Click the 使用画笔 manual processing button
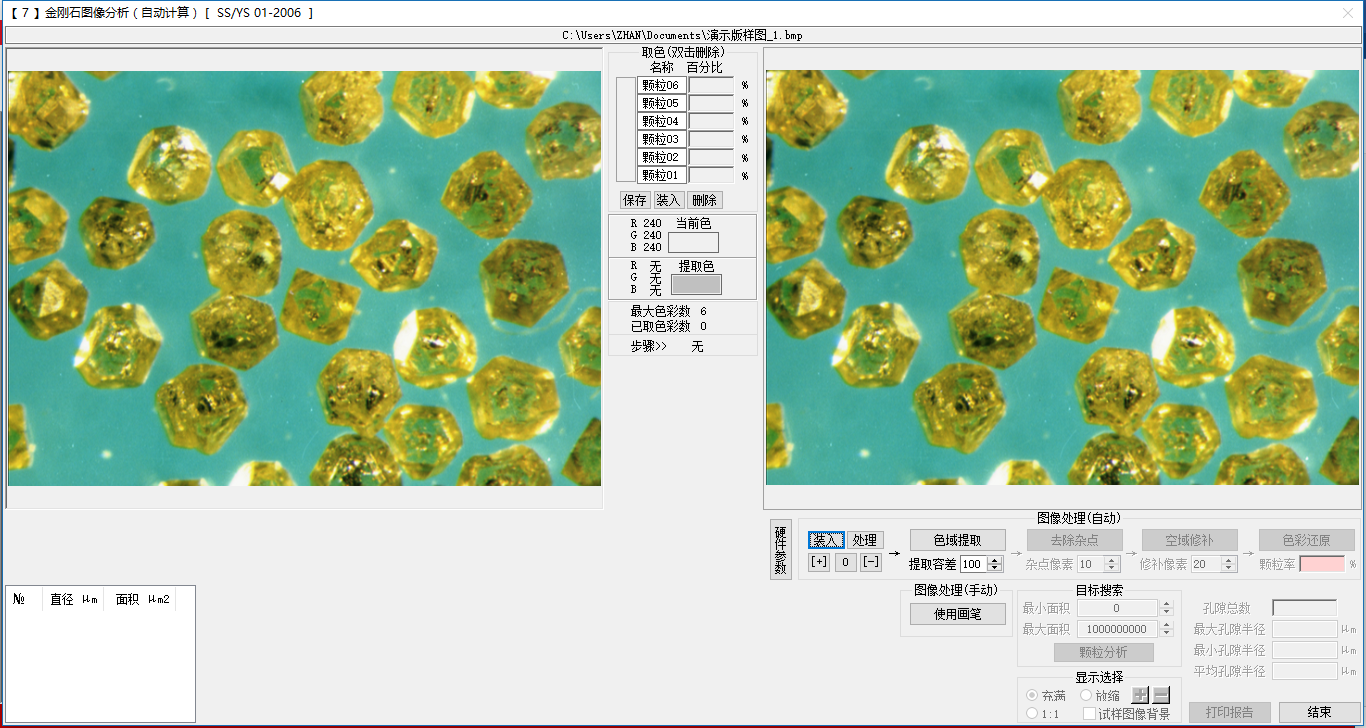 [958, 614]
